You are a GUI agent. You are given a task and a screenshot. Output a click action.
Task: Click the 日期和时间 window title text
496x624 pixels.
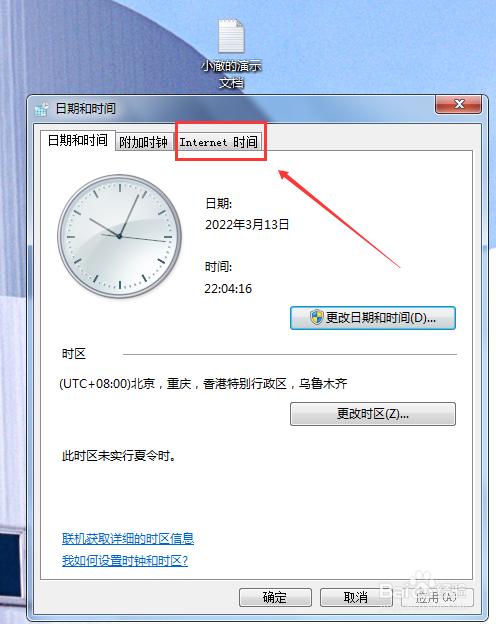click(x=86, y=108)
